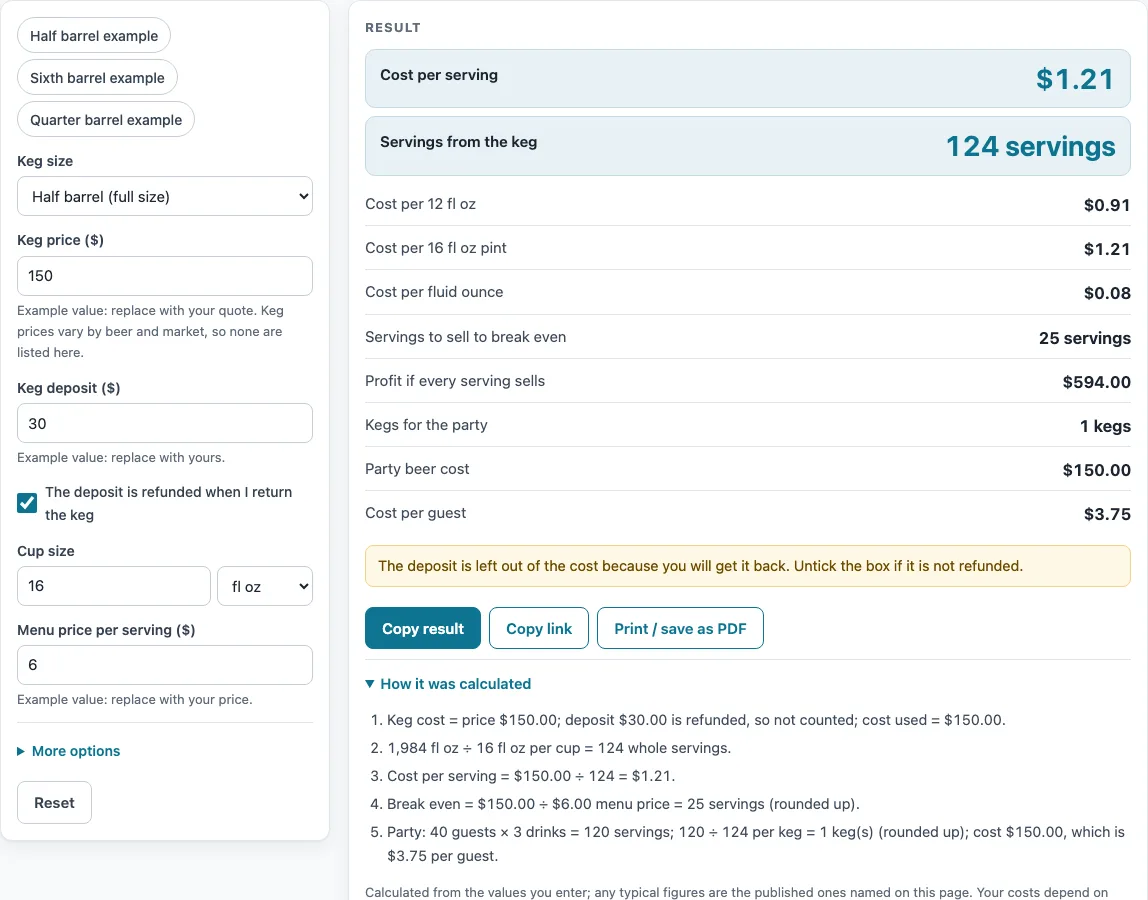
Task: Click the $0.91 value
Action: (x=1107, y=205)
